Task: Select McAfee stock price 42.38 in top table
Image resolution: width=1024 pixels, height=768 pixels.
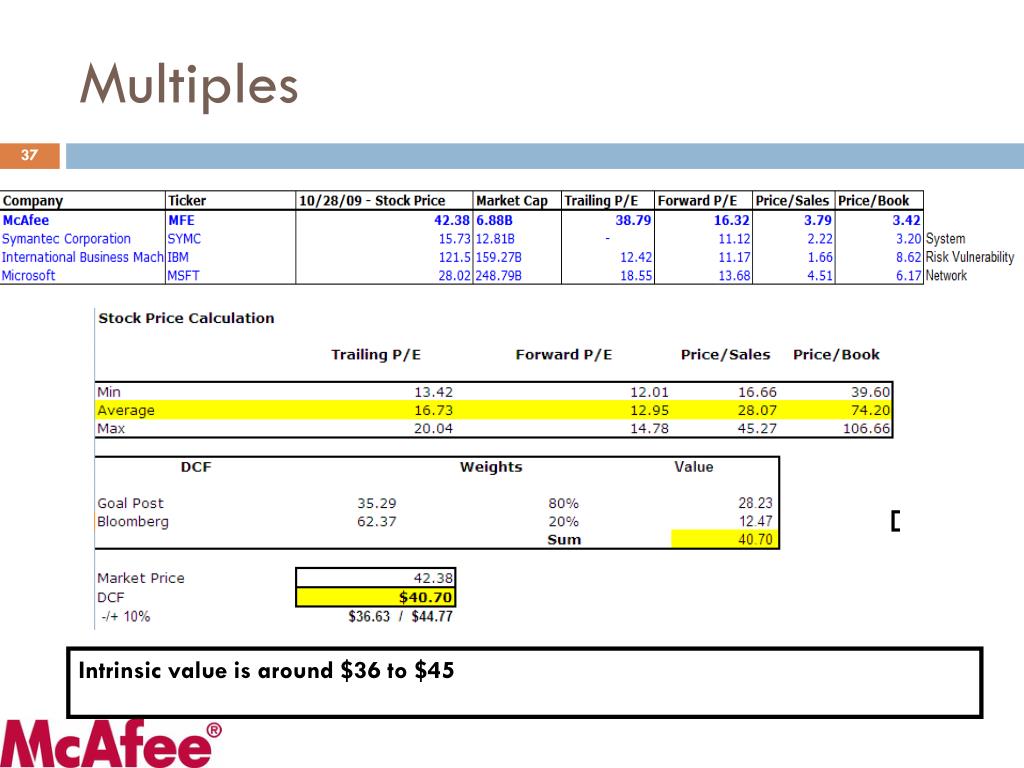Action: pos(452,220)
